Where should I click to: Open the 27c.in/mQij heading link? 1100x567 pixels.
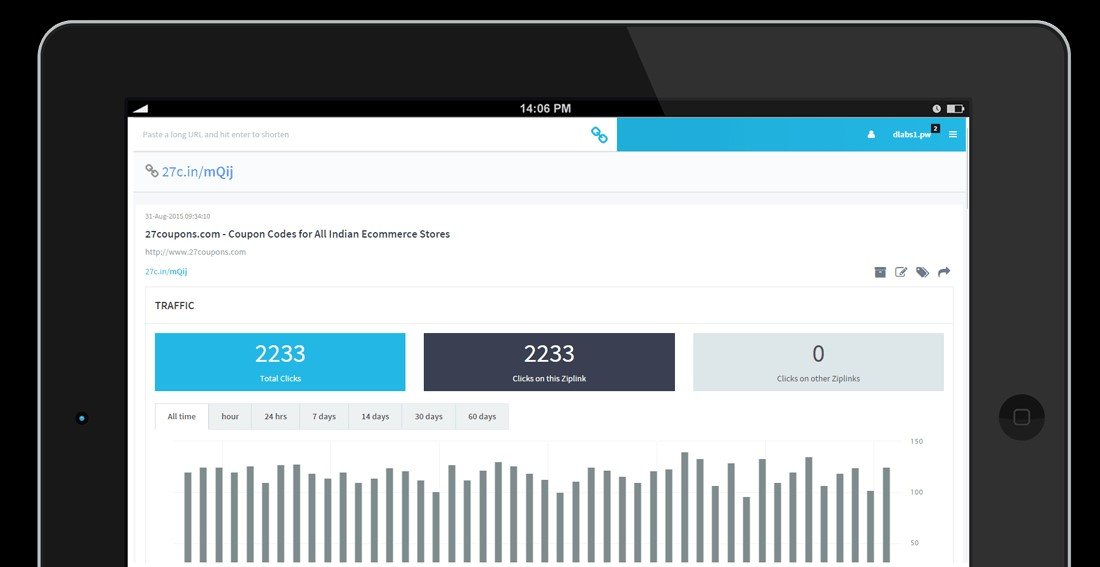(x=198, y=172)
